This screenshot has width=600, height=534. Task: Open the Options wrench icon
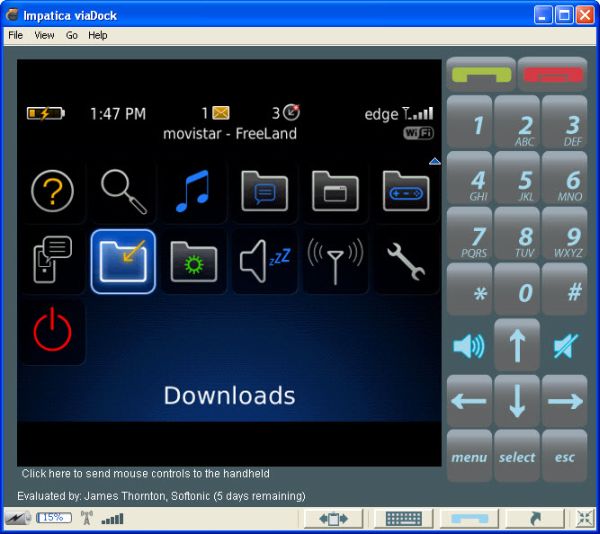point(406,261)
